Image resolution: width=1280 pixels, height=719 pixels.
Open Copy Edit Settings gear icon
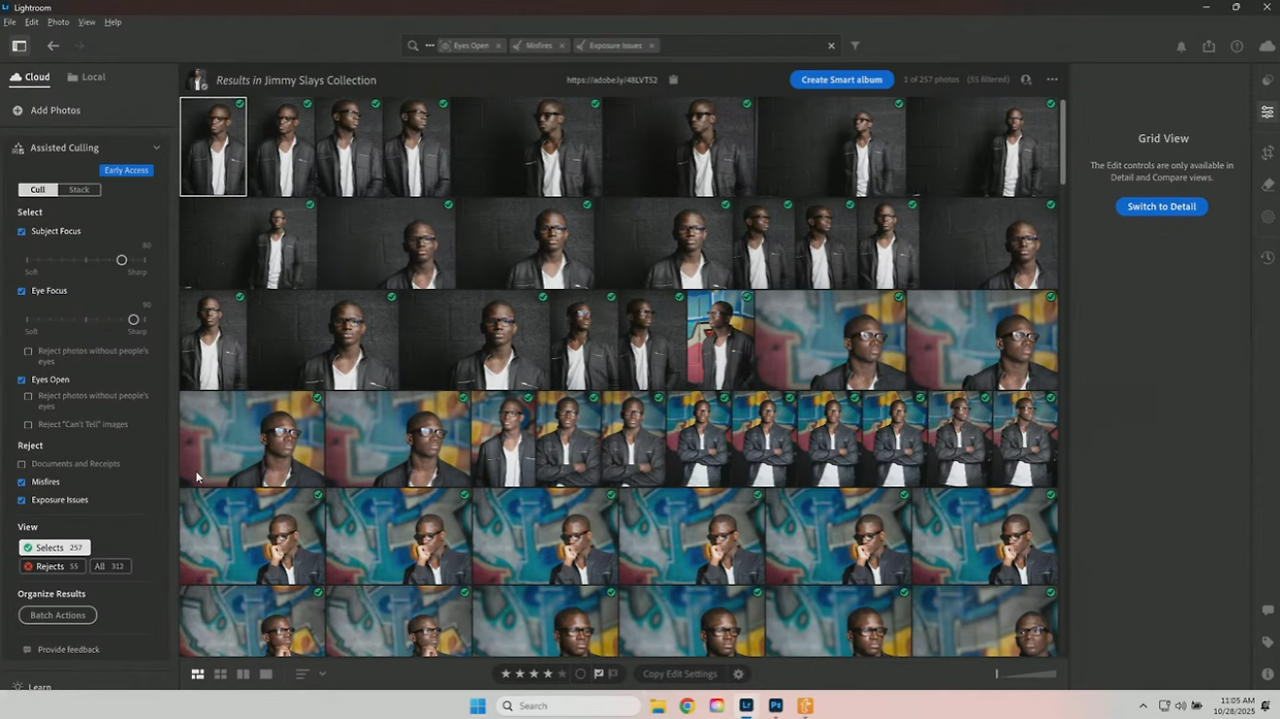tap(739, 674)
